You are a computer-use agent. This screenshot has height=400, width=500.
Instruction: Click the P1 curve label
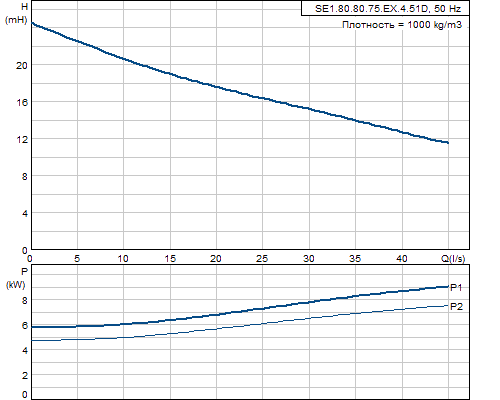pyautogui.click(x=456, y=287)
